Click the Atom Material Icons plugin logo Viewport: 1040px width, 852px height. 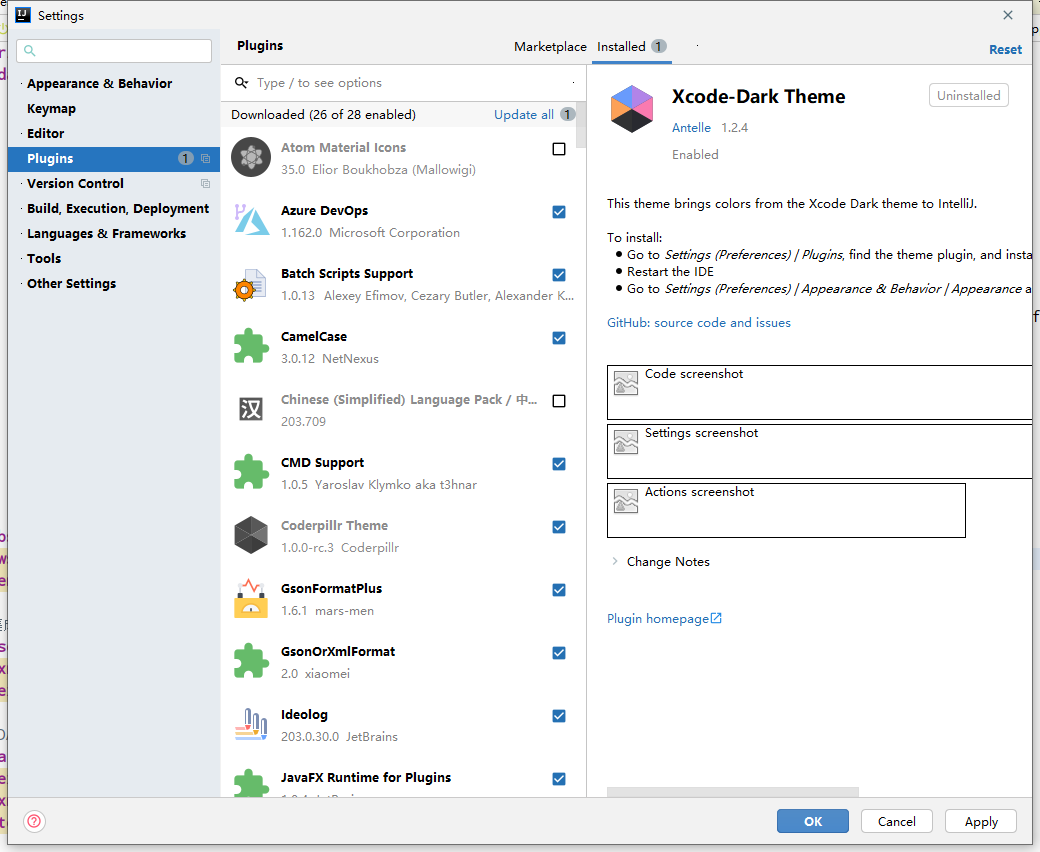coord(251,157)
